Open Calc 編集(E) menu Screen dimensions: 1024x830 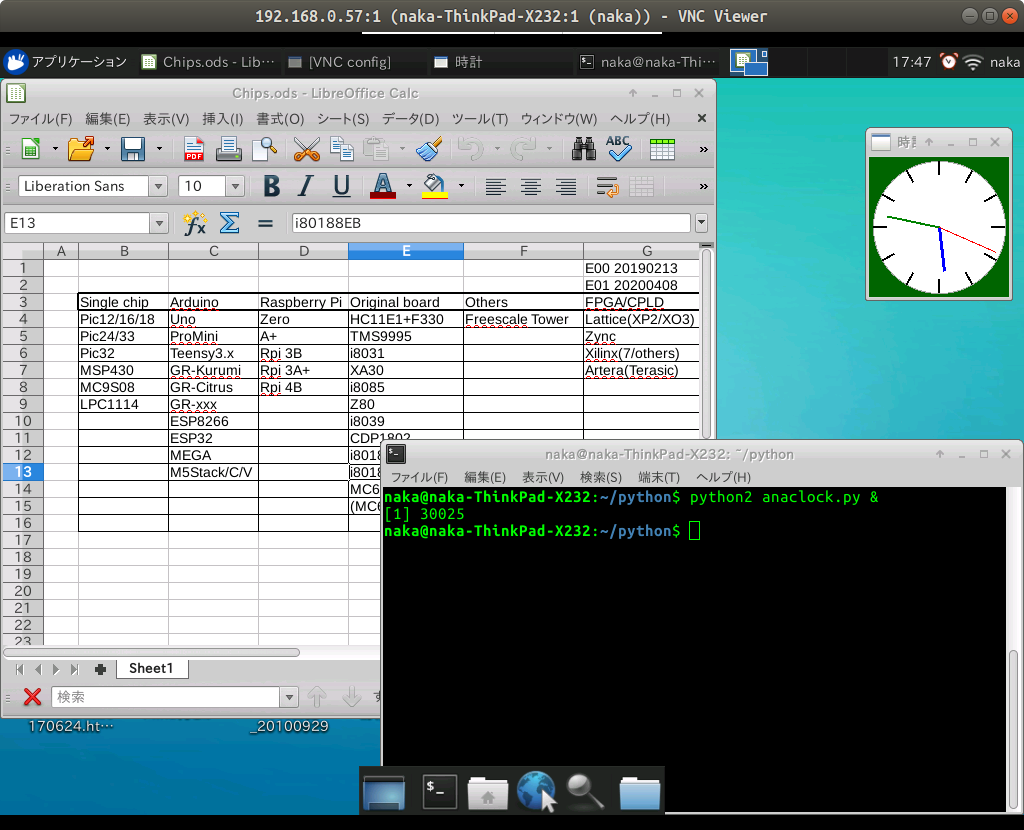tap(108, 119)
